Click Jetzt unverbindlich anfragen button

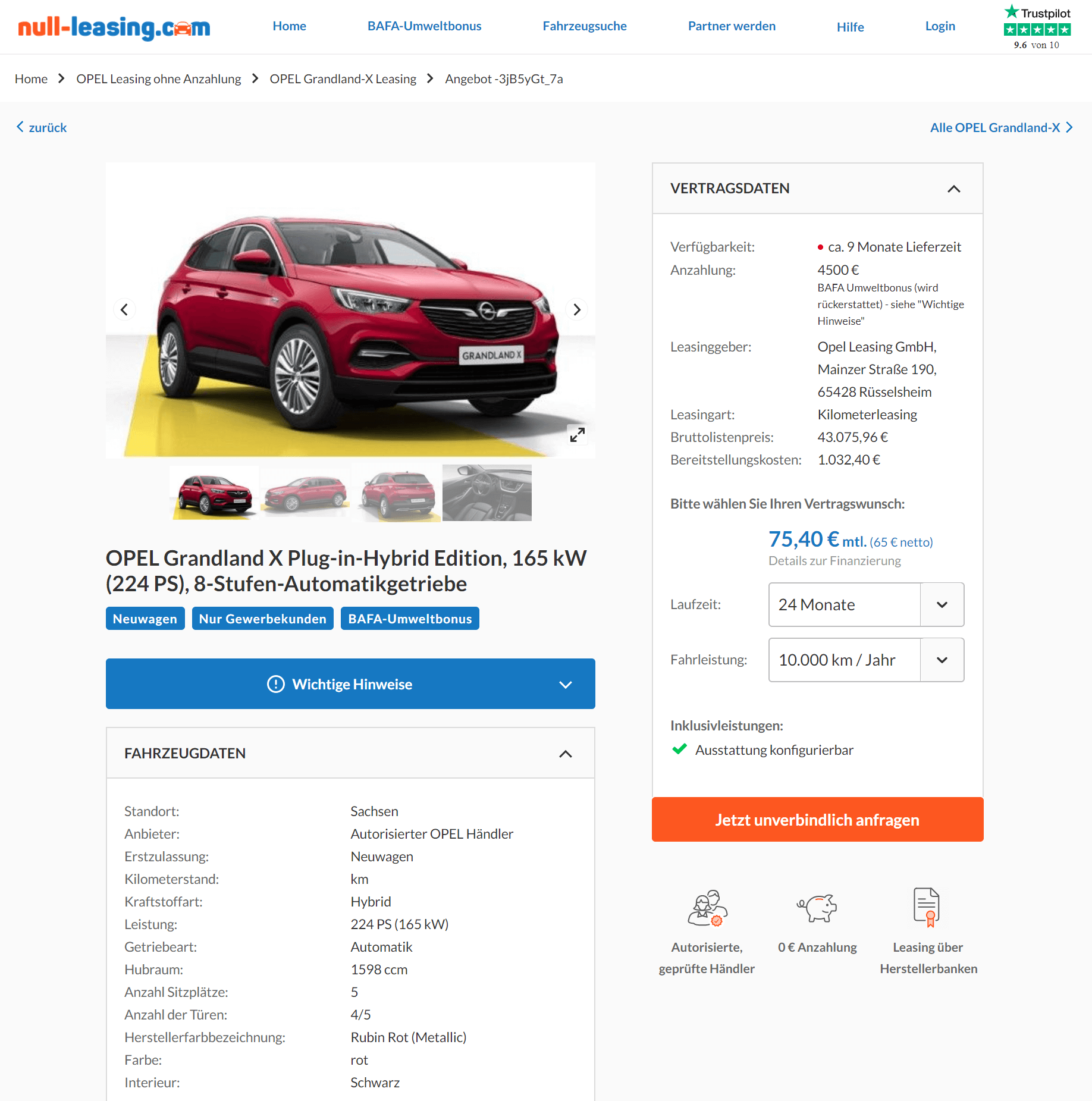coord(817,819)
